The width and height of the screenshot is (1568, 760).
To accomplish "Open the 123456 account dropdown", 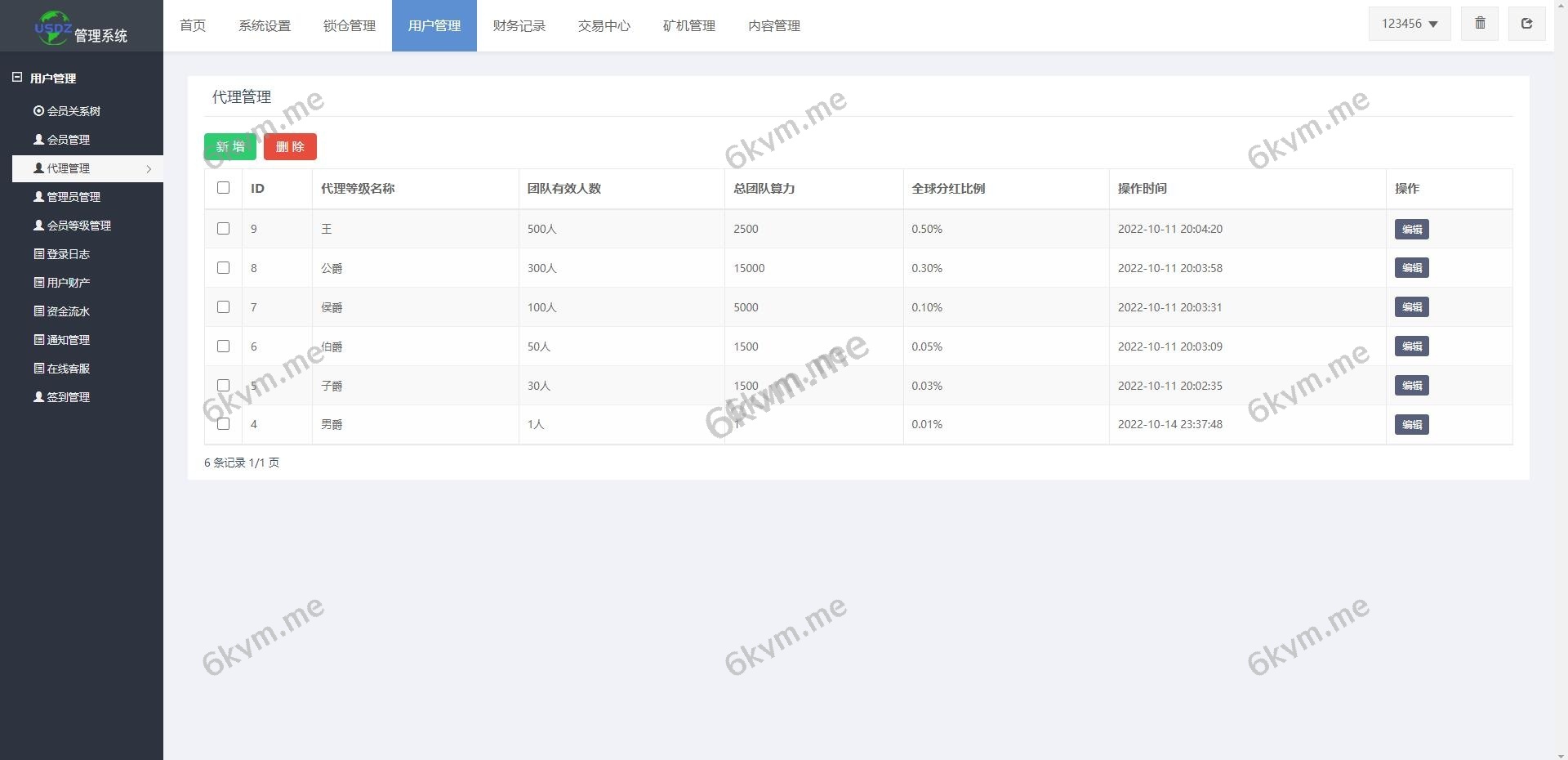I will click(1409, 23).
